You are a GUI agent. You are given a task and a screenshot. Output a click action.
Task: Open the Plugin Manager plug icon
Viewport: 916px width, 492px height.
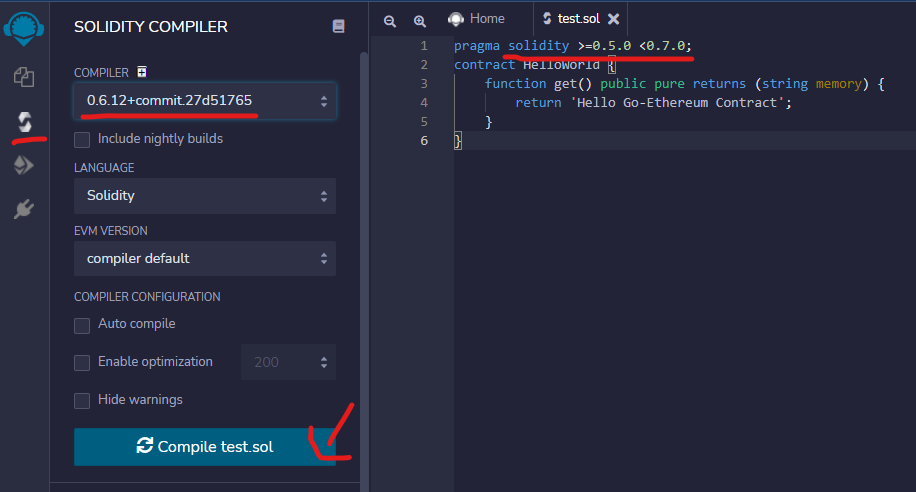24,209
